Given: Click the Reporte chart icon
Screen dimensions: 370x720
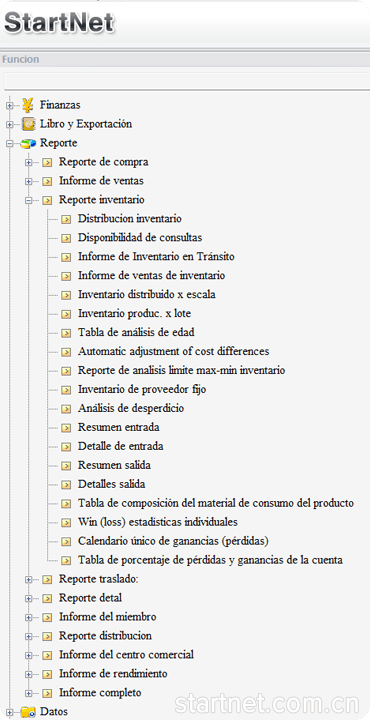Looking at the screenshot, I should click(28, 143).
